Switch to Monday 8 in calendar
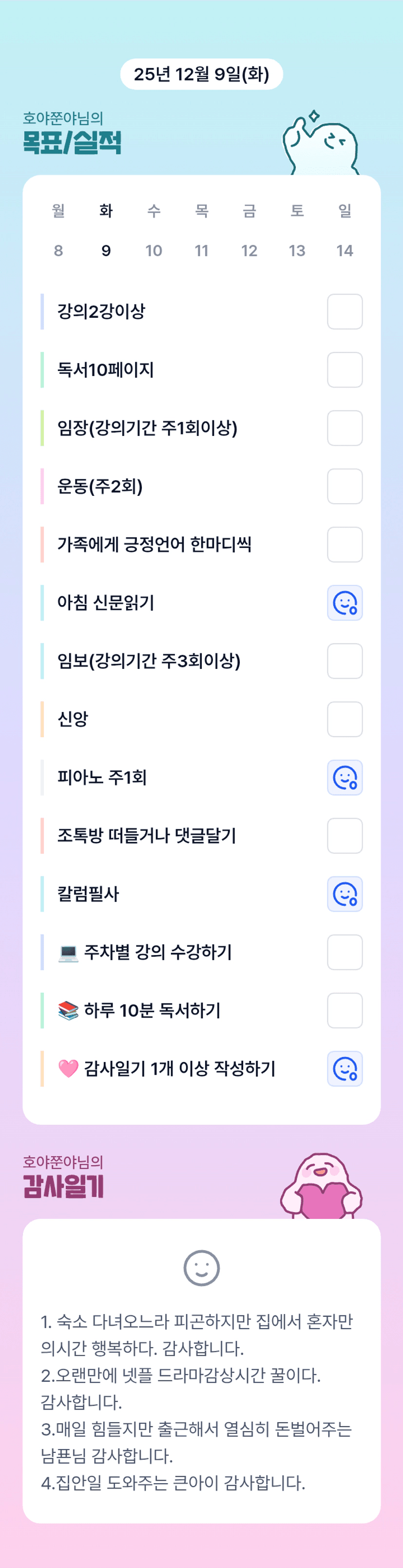This screenshot has width=403, height=1568. click(x=58, y=250)
